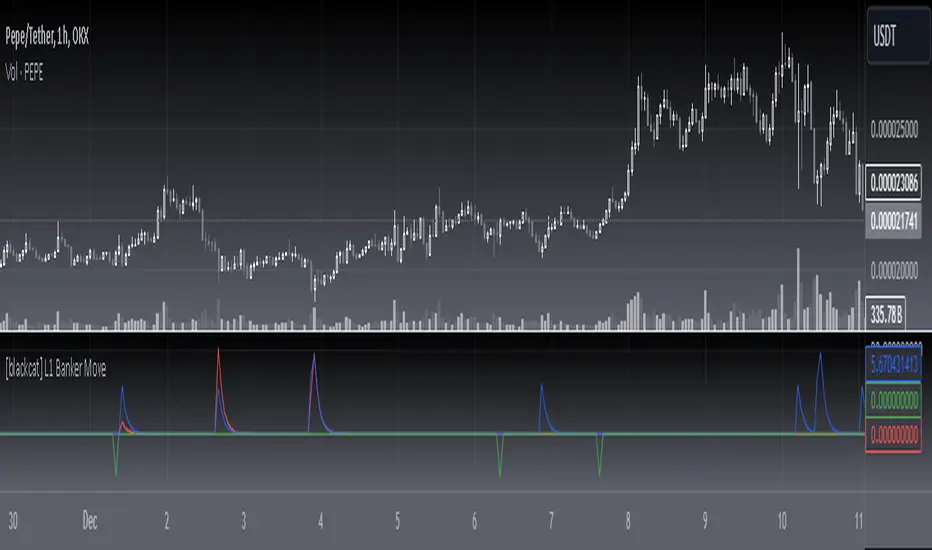This screenshot has height=550, width=932.
Task: Click the 3 date label on time axis
Action: (x=243, y=521)
